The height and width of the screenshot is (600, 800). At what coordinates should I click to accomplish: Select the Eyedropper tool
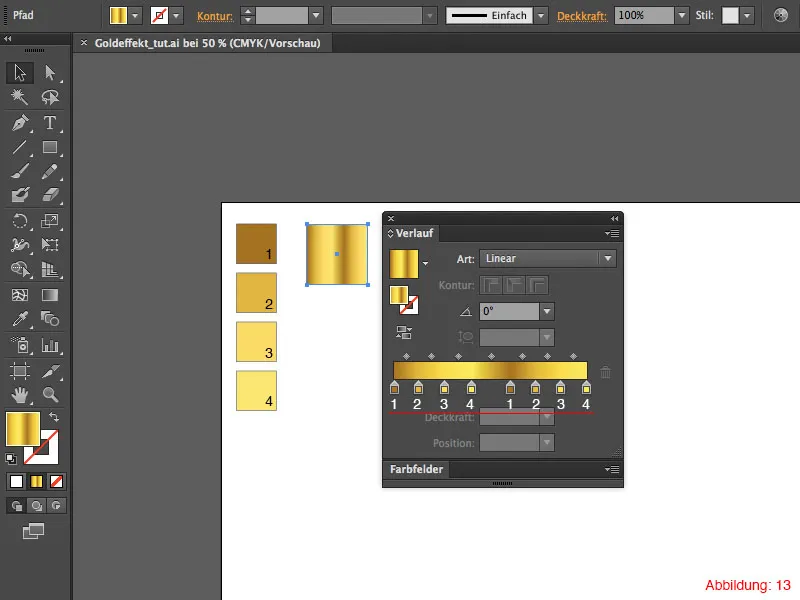20,319
